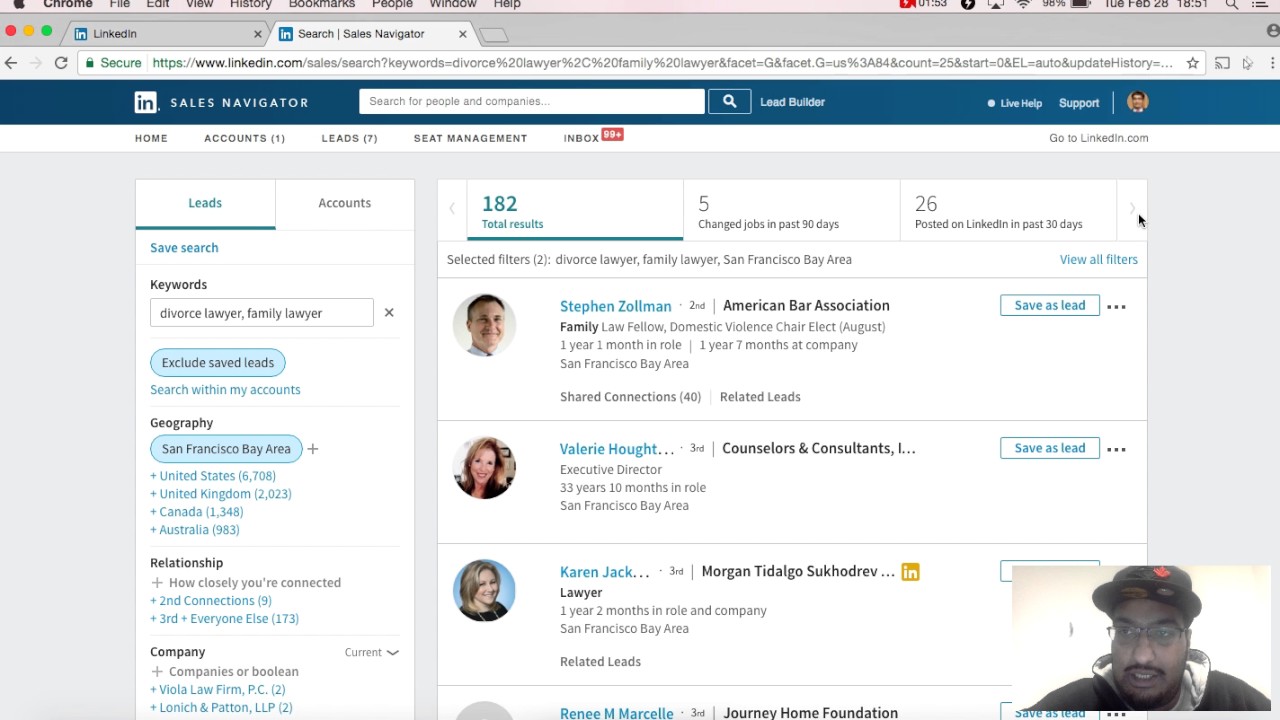1280x720 pixels.
Task: Toggle the Exclude saved leads filter
Action: coord(218,363)
